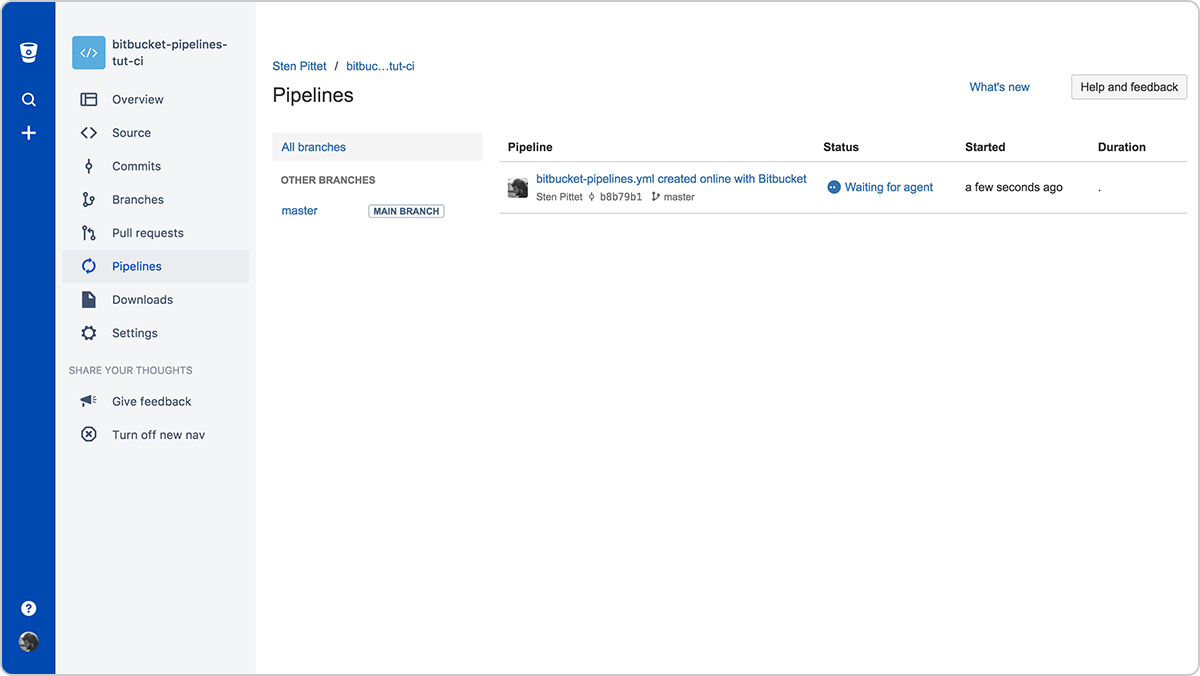This screenshot has height=676, width=1200.
Task: Click your profile avatar at the bottom
Action: [28, 642]
